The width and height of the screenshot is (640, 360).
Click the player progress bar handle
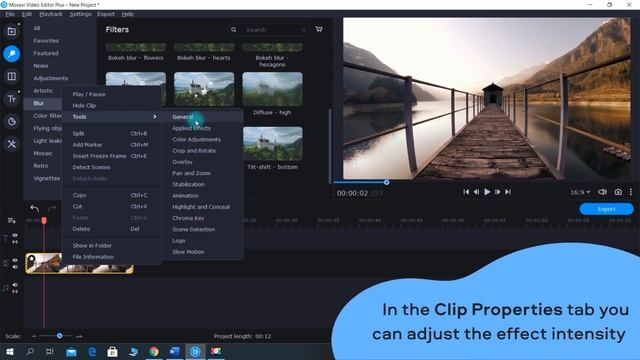click(386, 182)
